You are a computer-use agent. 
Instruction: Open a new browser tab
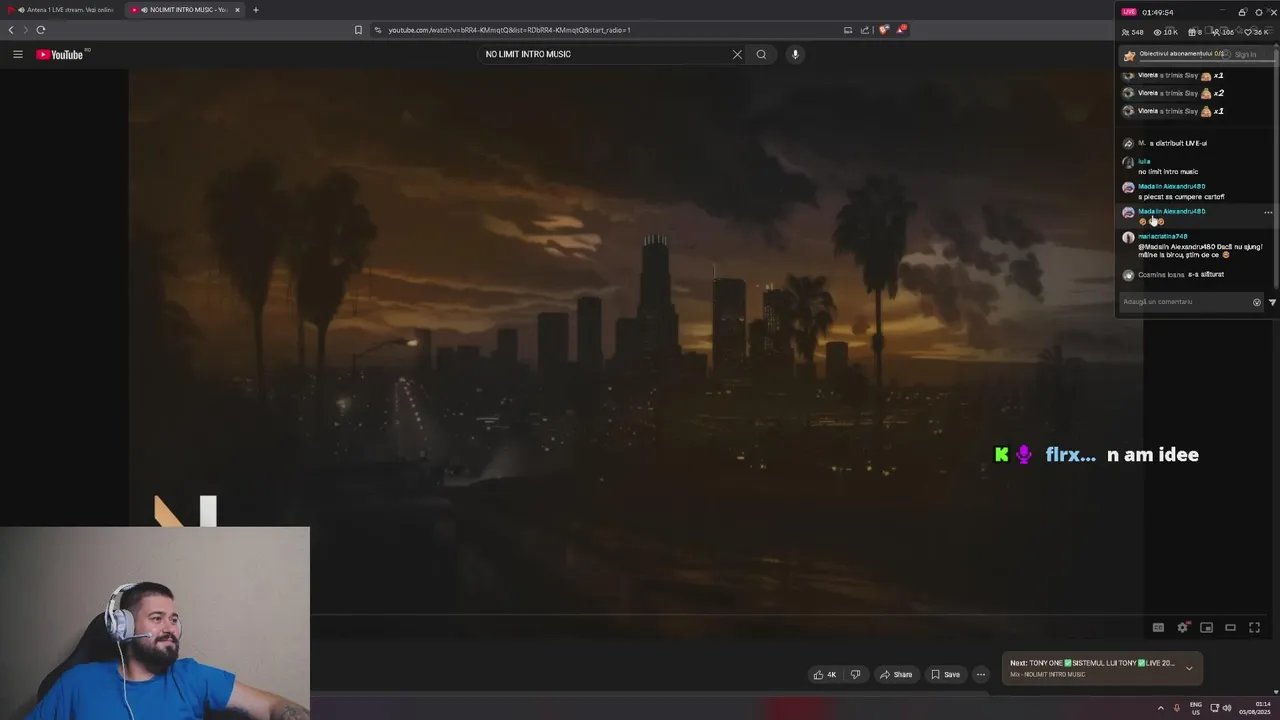point(255,10)
